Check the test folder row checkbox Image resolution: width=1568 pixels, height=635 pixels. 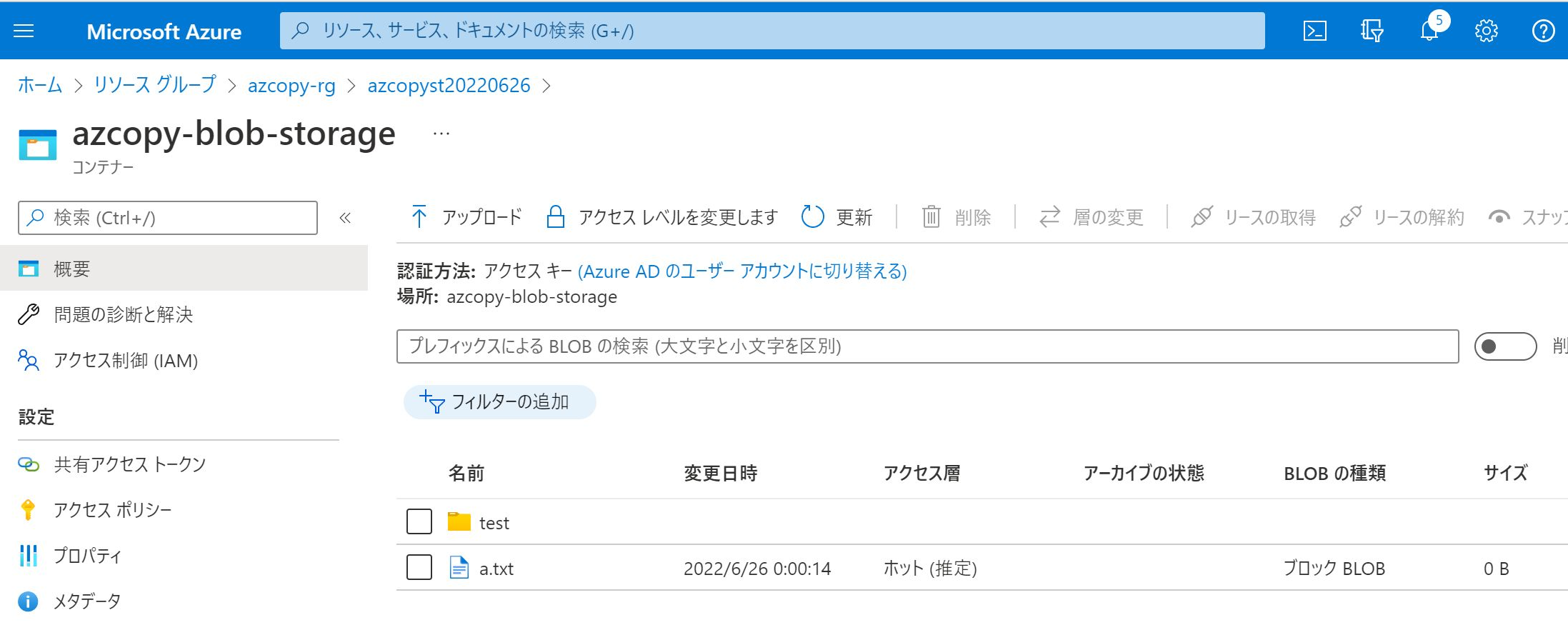pyautogui.click(x=419, y=521)
